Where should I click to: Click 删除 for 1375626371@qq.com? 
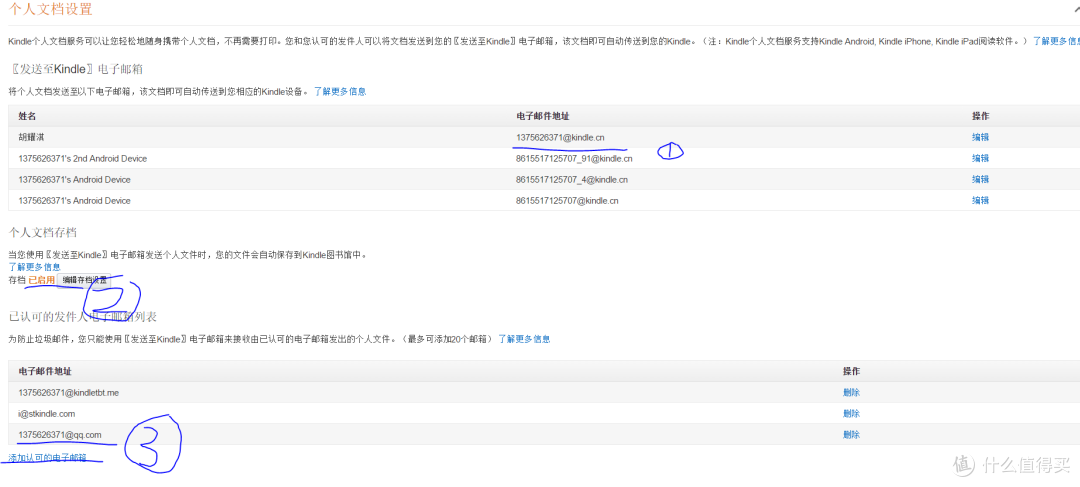pos(851,435)
